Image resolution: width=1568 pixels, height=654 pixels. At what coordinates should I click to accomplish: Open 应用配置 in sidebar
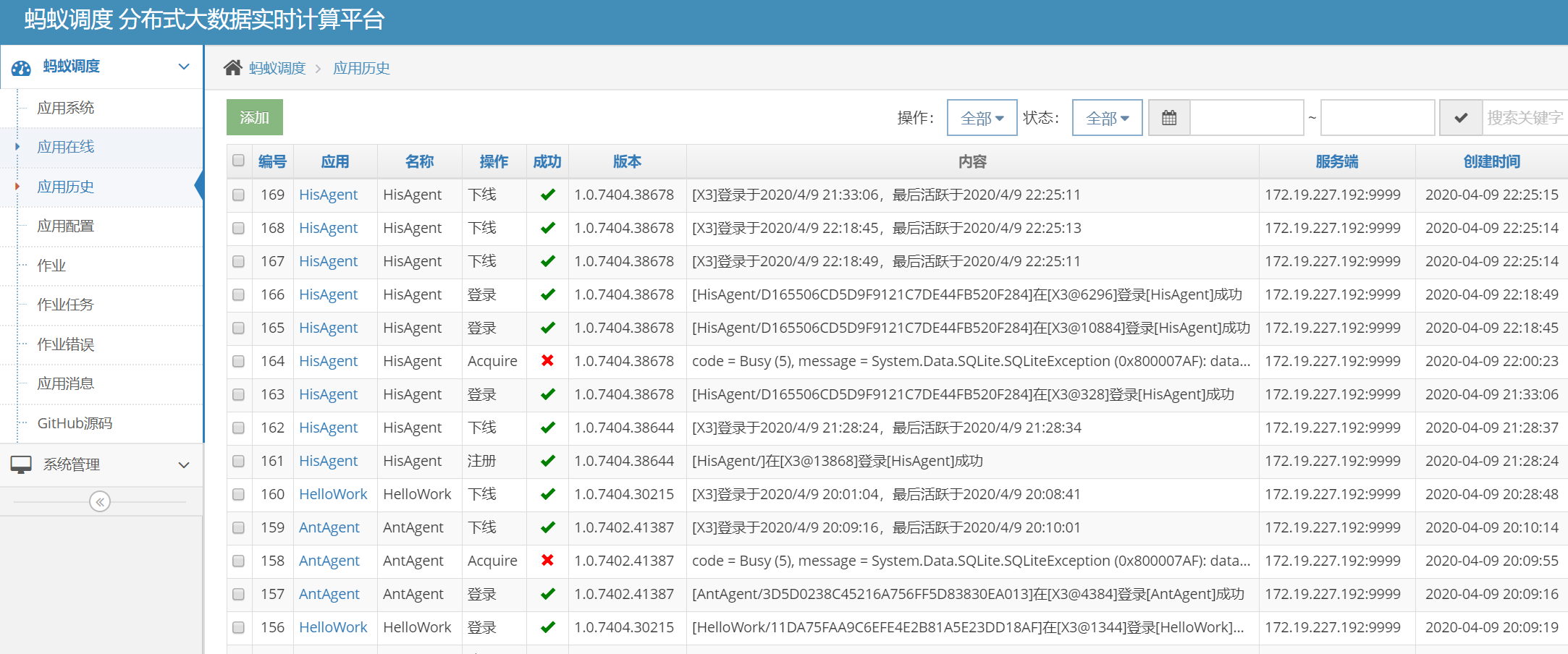[66, 226]
